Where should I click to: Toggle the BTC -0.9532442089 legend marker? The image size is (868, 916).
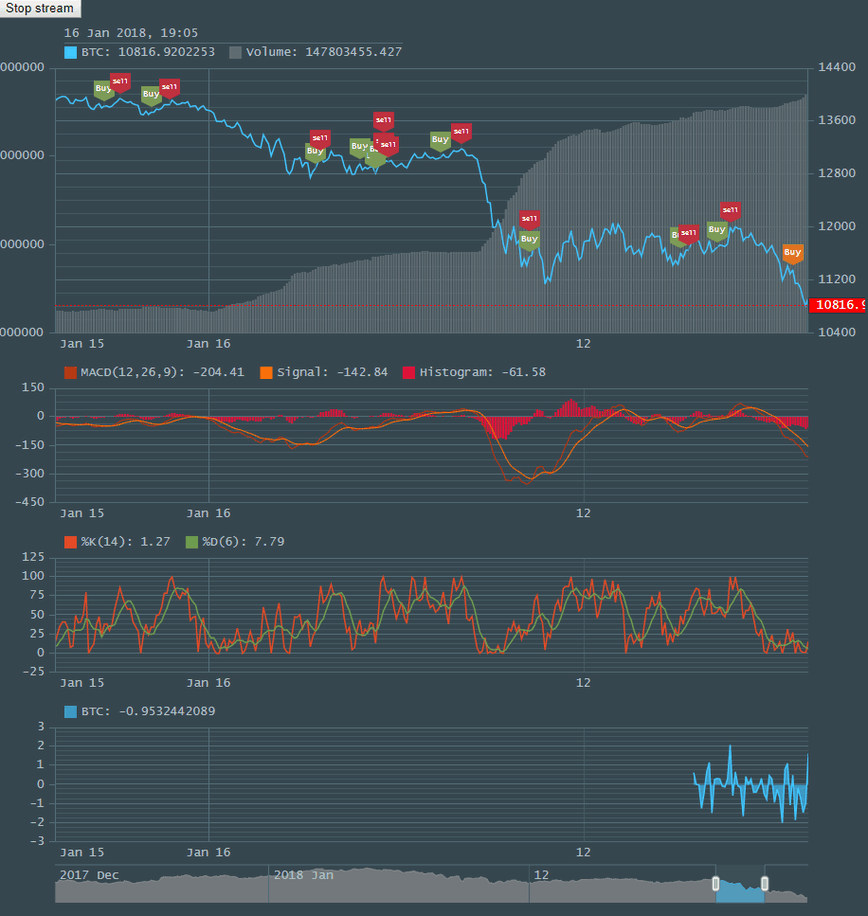tap(71, 712)
